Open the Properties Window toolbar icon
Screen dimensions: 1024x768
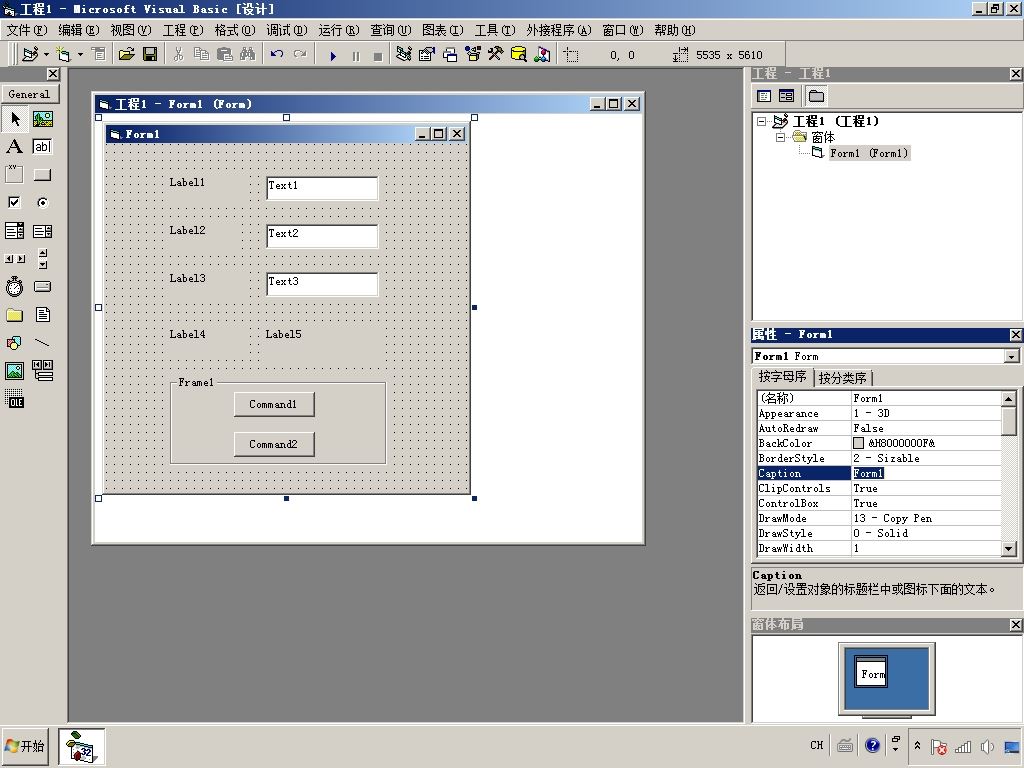[426, 54]
